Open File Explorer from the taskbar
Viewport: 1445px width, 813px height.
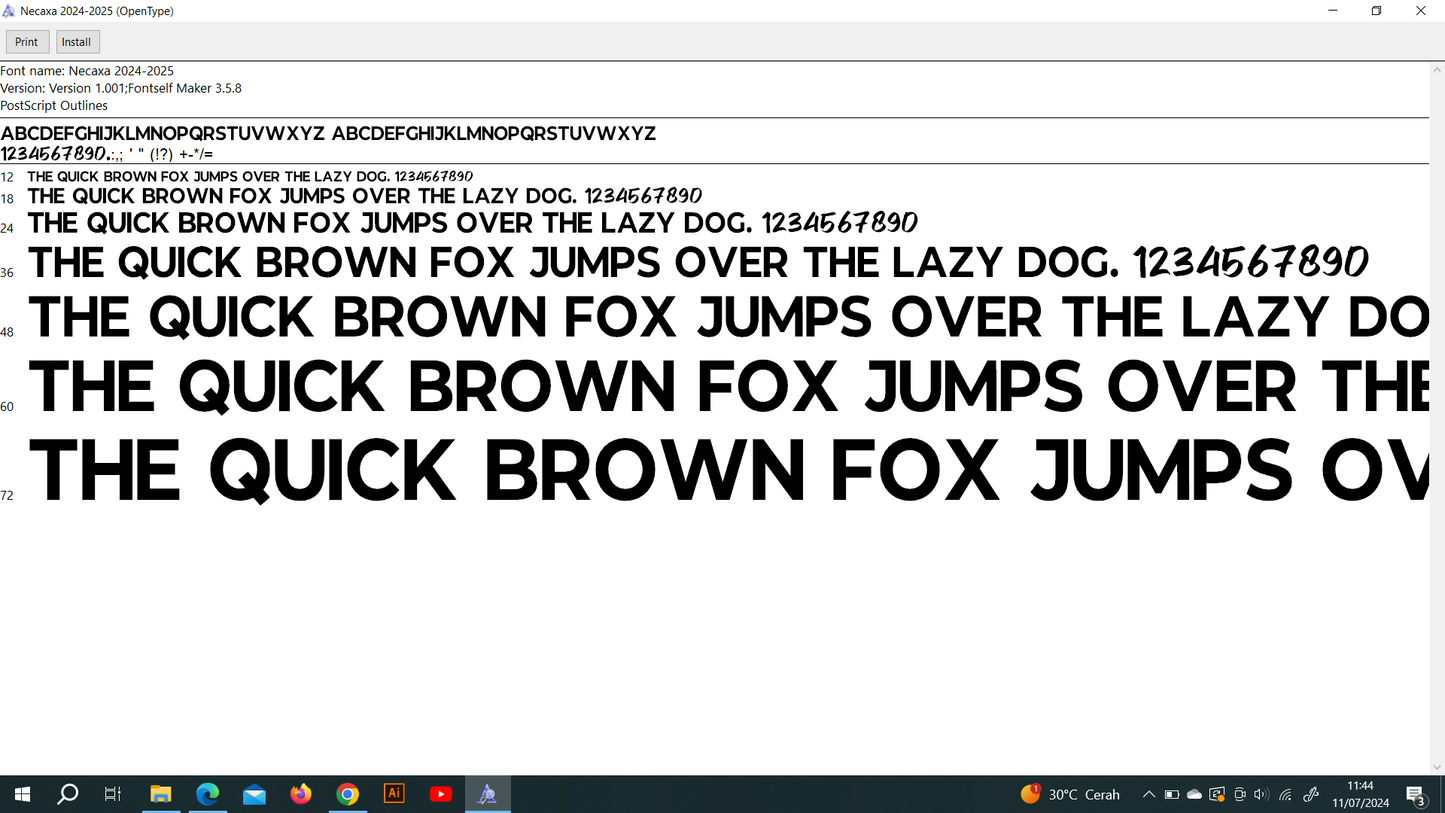click(161, 794)
